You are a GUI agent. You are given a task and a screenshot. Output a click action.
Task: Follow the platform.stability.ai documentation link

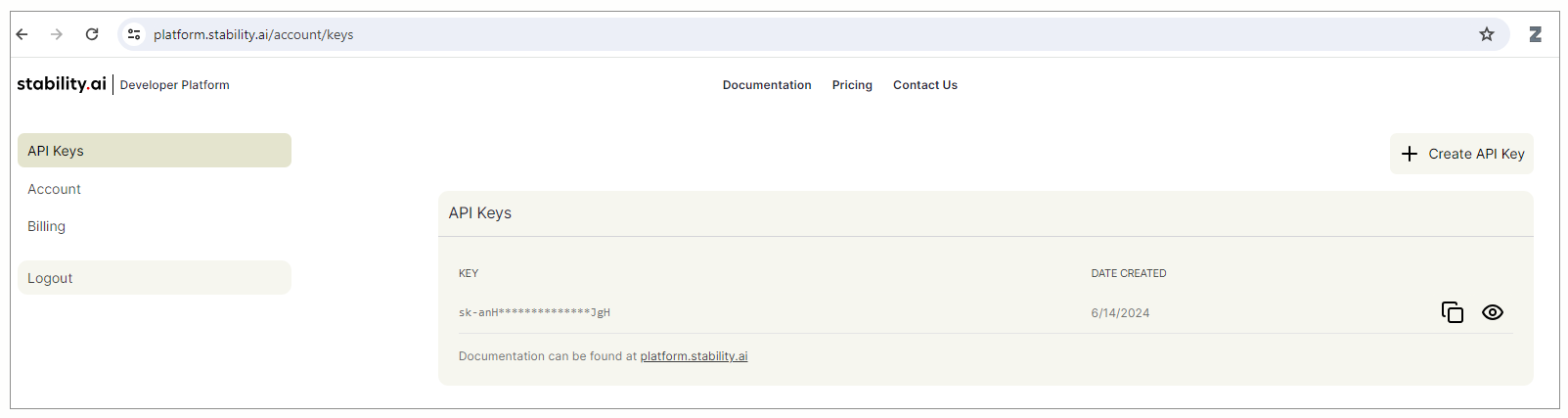(694, 356)
